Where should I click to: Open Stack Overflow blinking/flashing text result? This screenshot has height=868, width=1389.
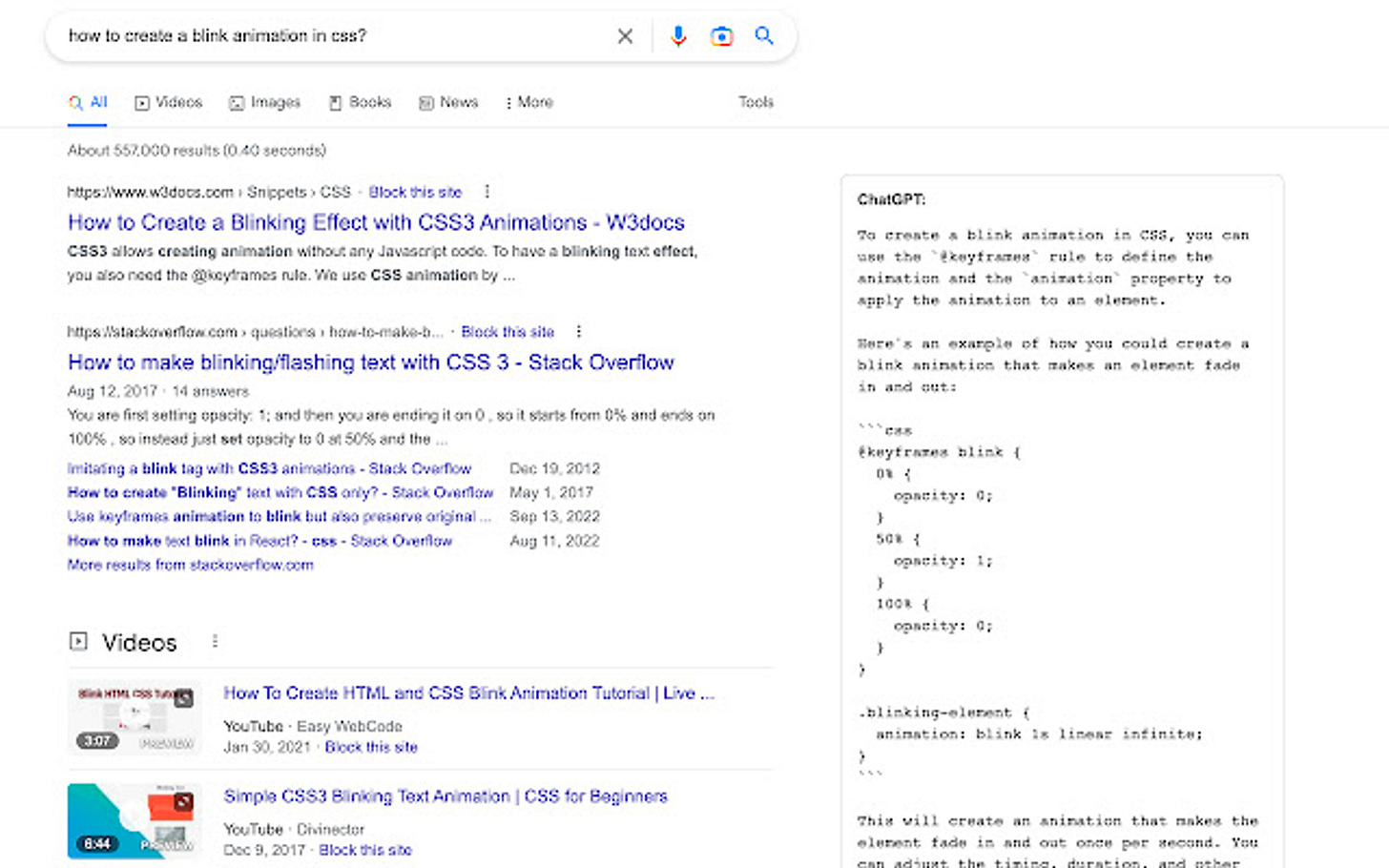pos(370,362)
